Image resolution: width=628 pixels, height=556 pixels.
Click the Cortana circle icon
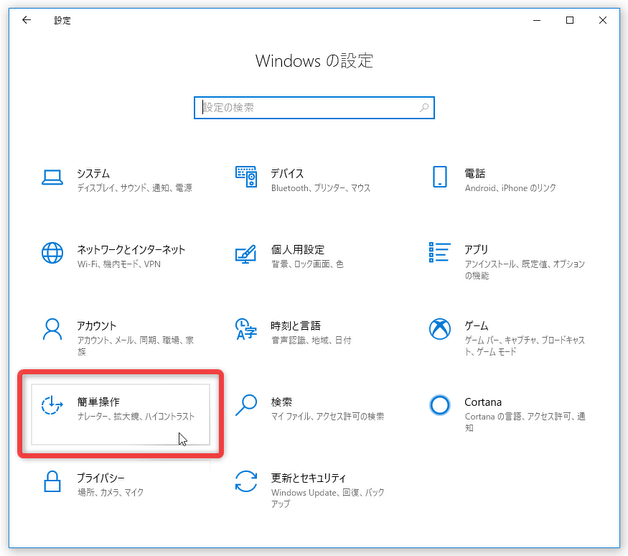tap(439, 405)
